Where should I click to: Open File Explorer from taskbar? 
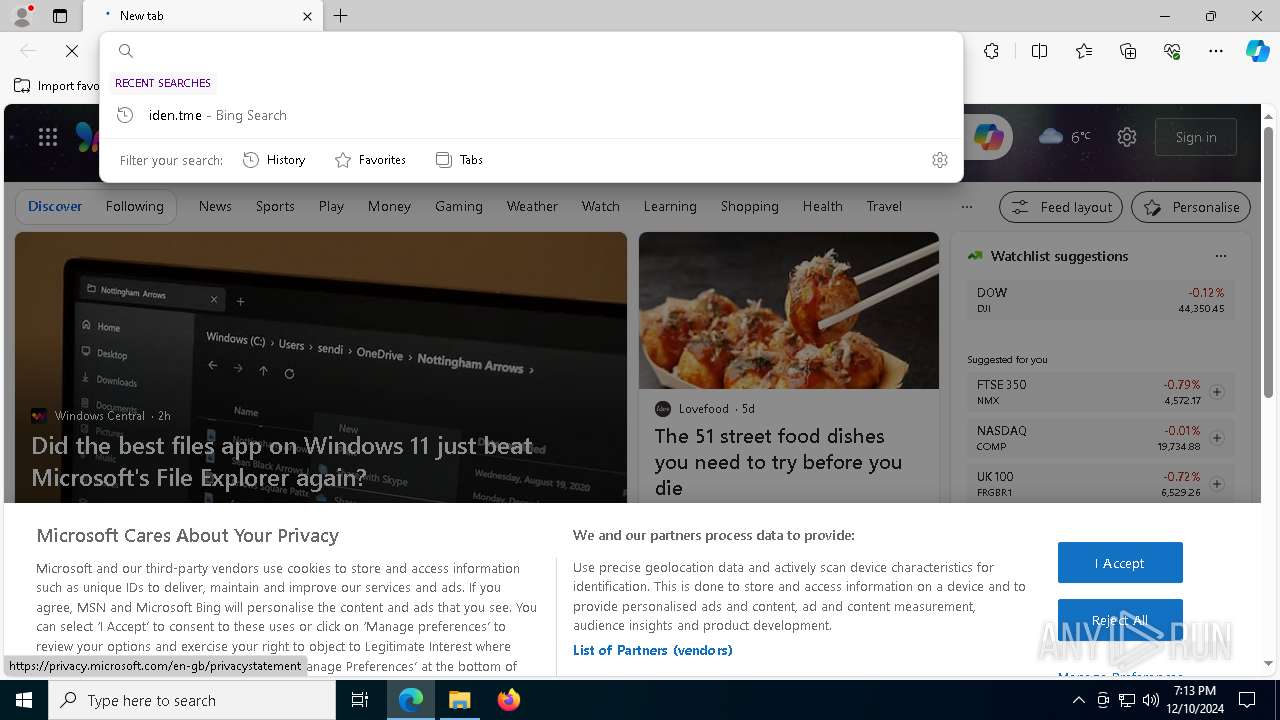coord(460,700)
